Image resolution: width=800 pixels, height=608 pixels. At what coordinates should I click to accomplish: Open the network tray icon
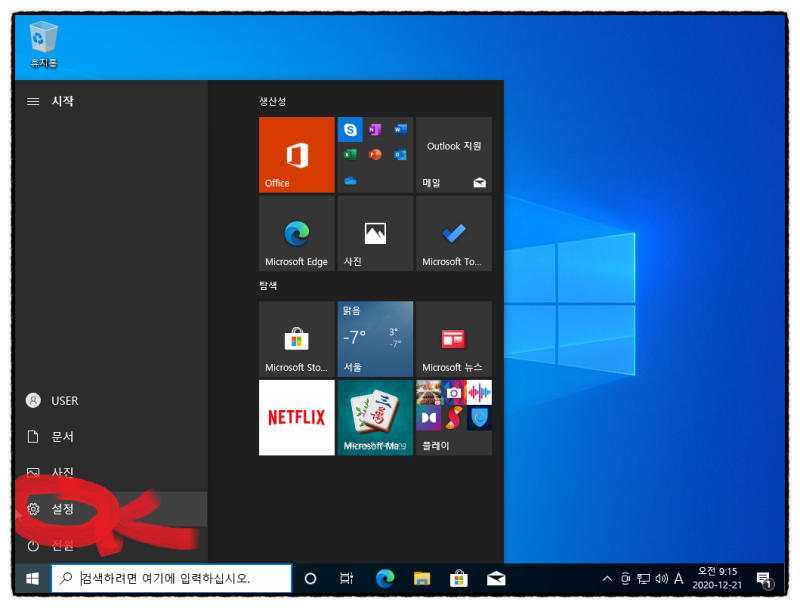click(643, 578)
